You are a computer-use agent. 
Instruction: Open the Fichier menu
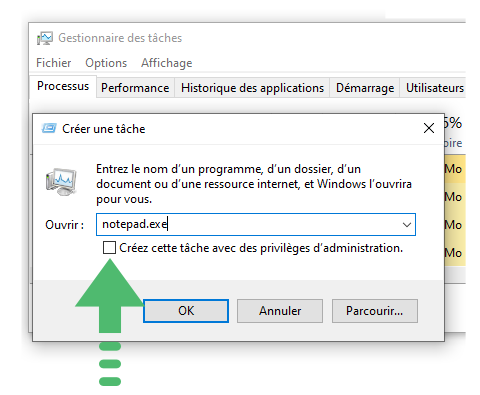[x=54, y=63]
